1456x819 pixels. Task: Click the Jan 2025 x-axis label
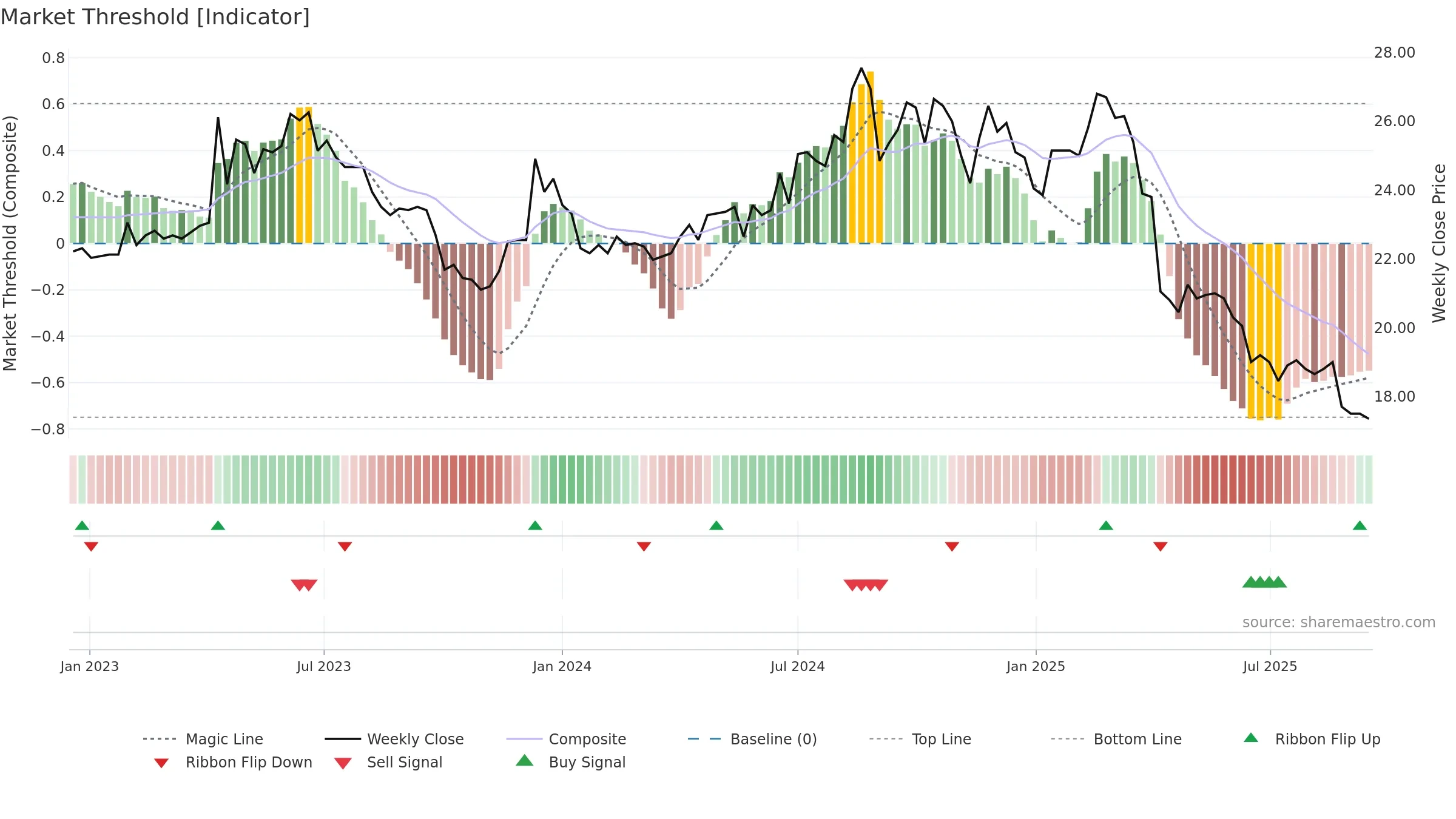[x=1036, y=666]
